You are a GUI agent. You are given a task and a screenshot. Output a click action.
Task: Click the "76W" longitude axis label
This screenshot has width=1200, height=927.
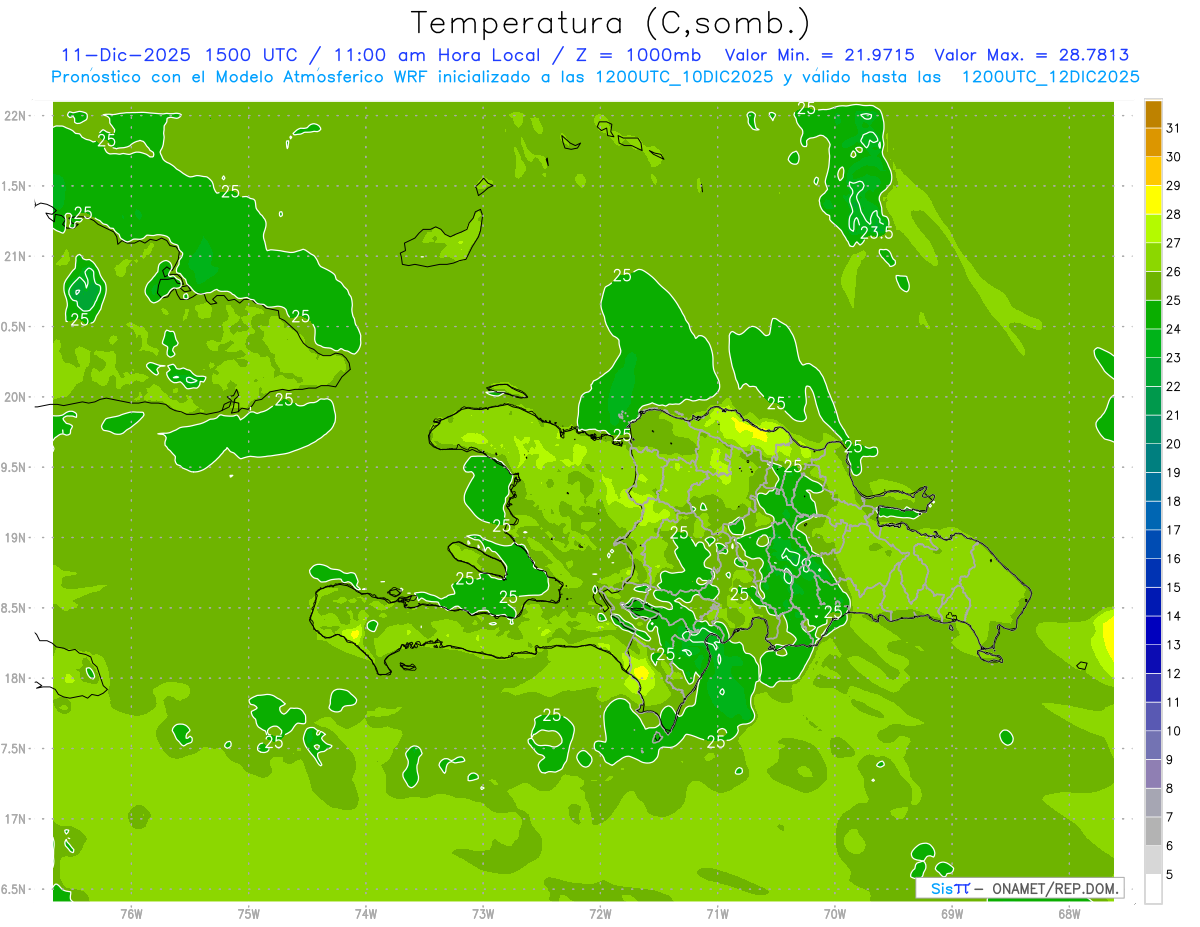tap(131, 914)
